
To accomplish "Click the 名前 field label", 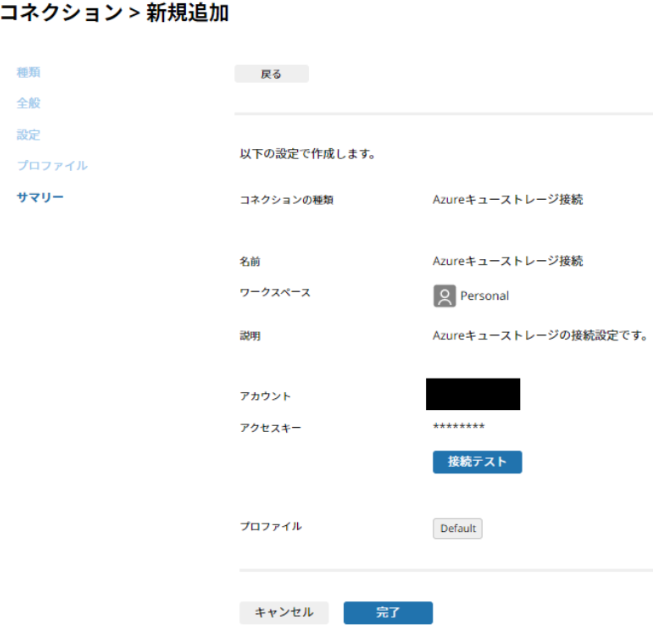I will coord(250,261).
